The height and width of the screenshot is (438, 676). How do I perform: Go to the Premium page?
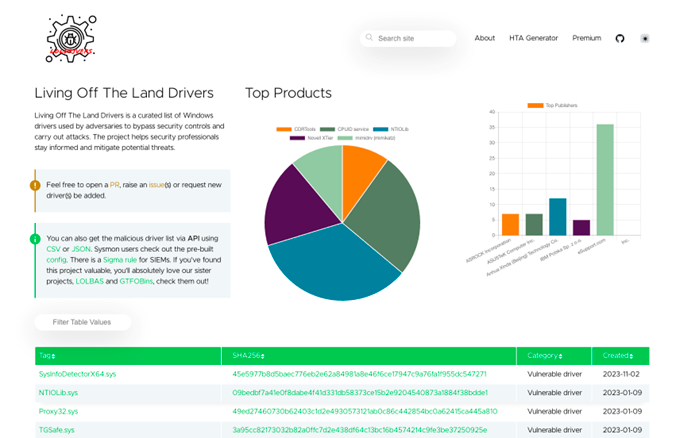click(x=586, y=38)
